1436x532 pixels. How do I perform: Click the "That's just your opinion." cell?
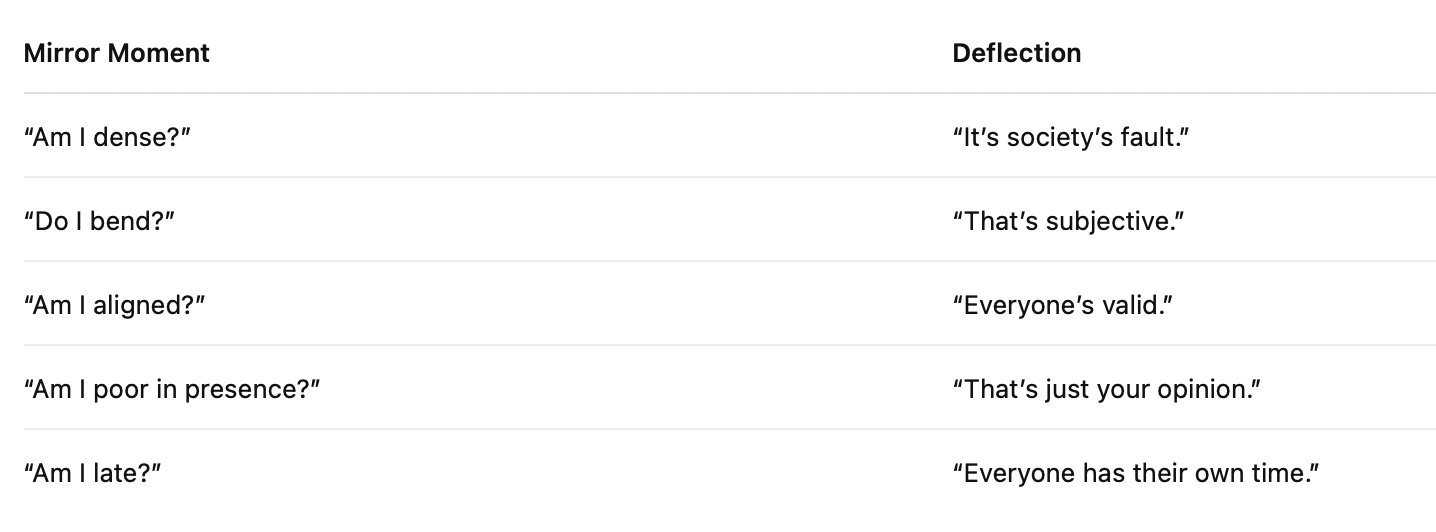coord(1105,388)
